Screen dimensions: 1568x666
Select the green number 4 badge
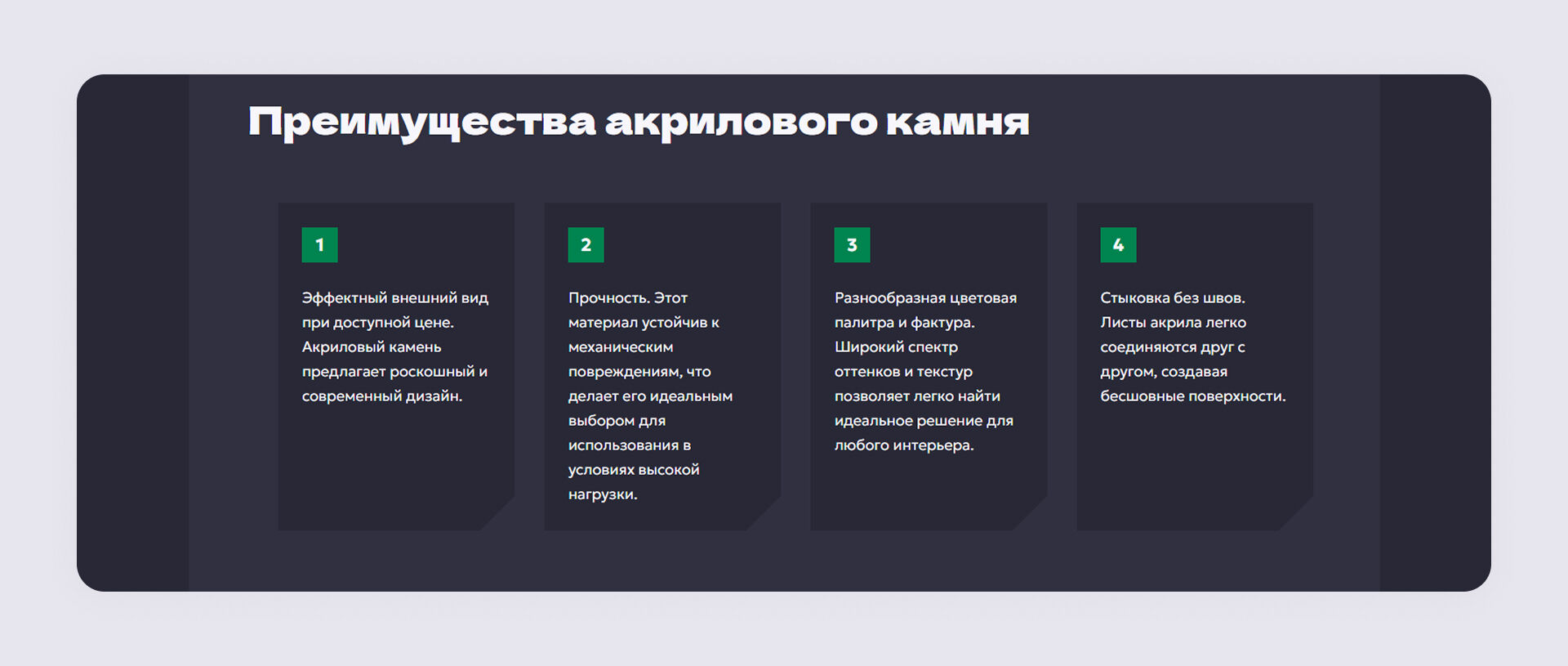click(x=1118, y=245)
